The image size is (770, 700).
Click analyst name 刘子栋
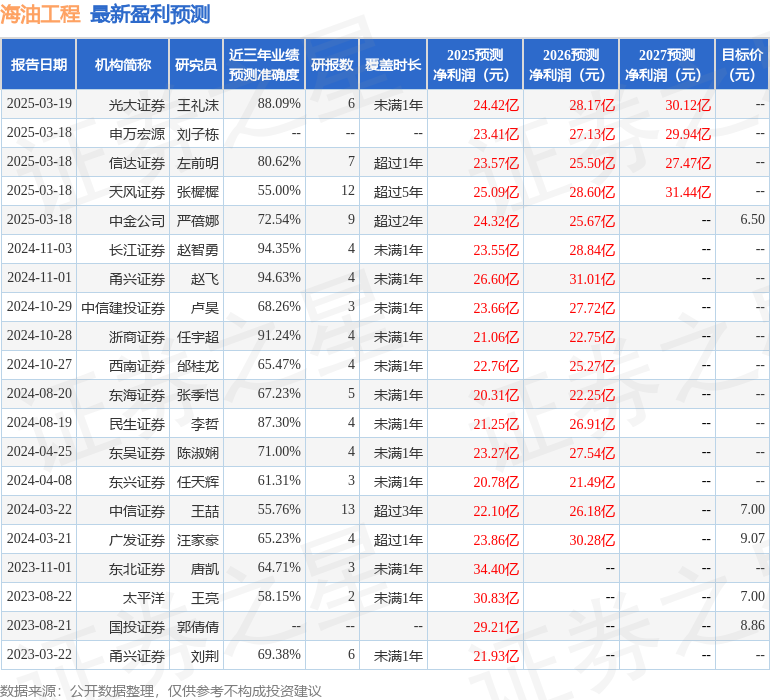click(x=198, y=134)
